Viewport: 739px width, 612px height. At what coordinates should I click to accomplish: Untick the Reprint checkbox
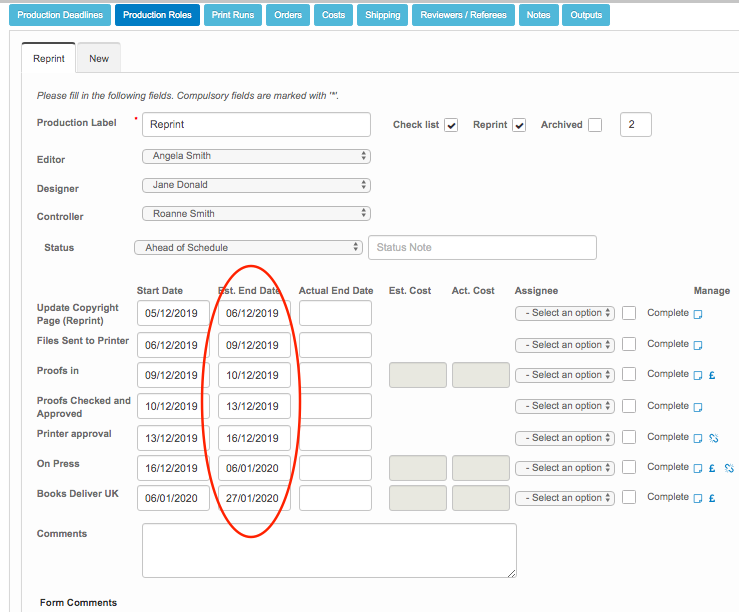(519, 125)
